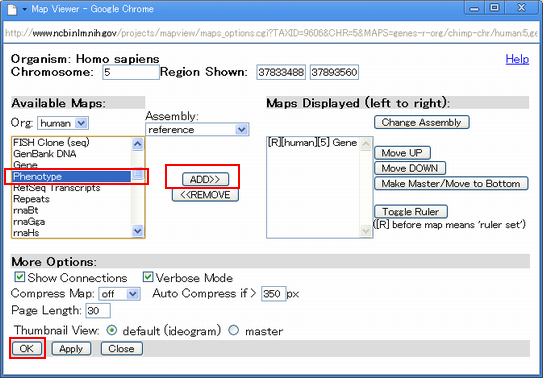This screenshot has width=543, height=378.
Task: Select default (ideogram) thumbnail radio
Action: pyautogui.click(x=112, y=331)
